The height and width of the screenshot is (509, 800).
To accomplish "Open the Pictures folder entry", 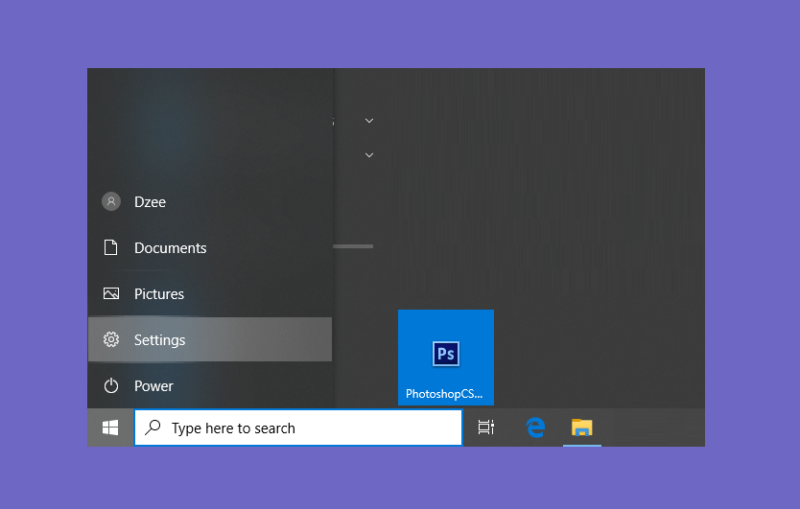I will point(210,294).
